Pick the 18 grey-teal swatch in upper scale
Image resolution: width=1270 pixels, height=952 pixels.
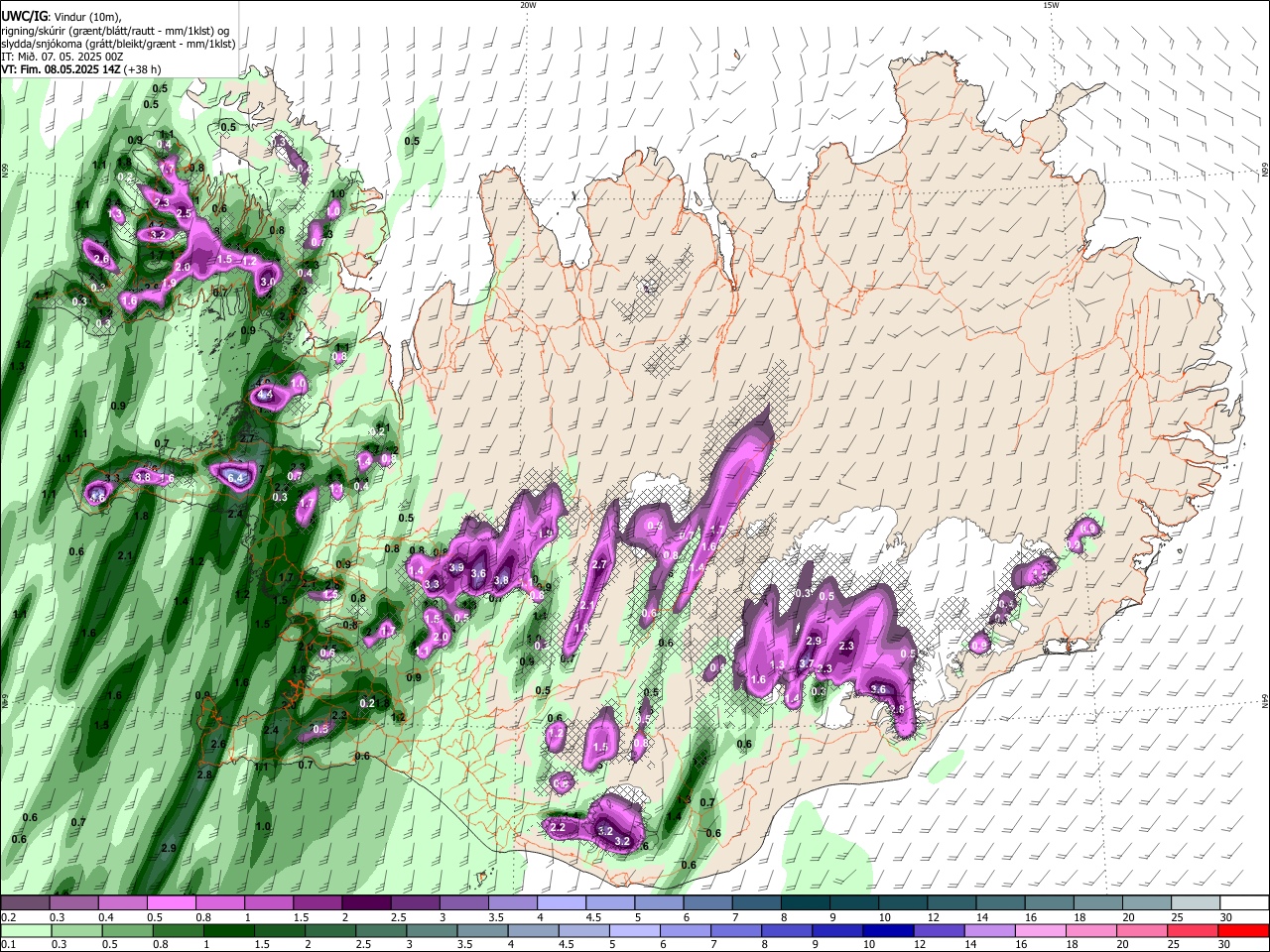click(1097, 903)
